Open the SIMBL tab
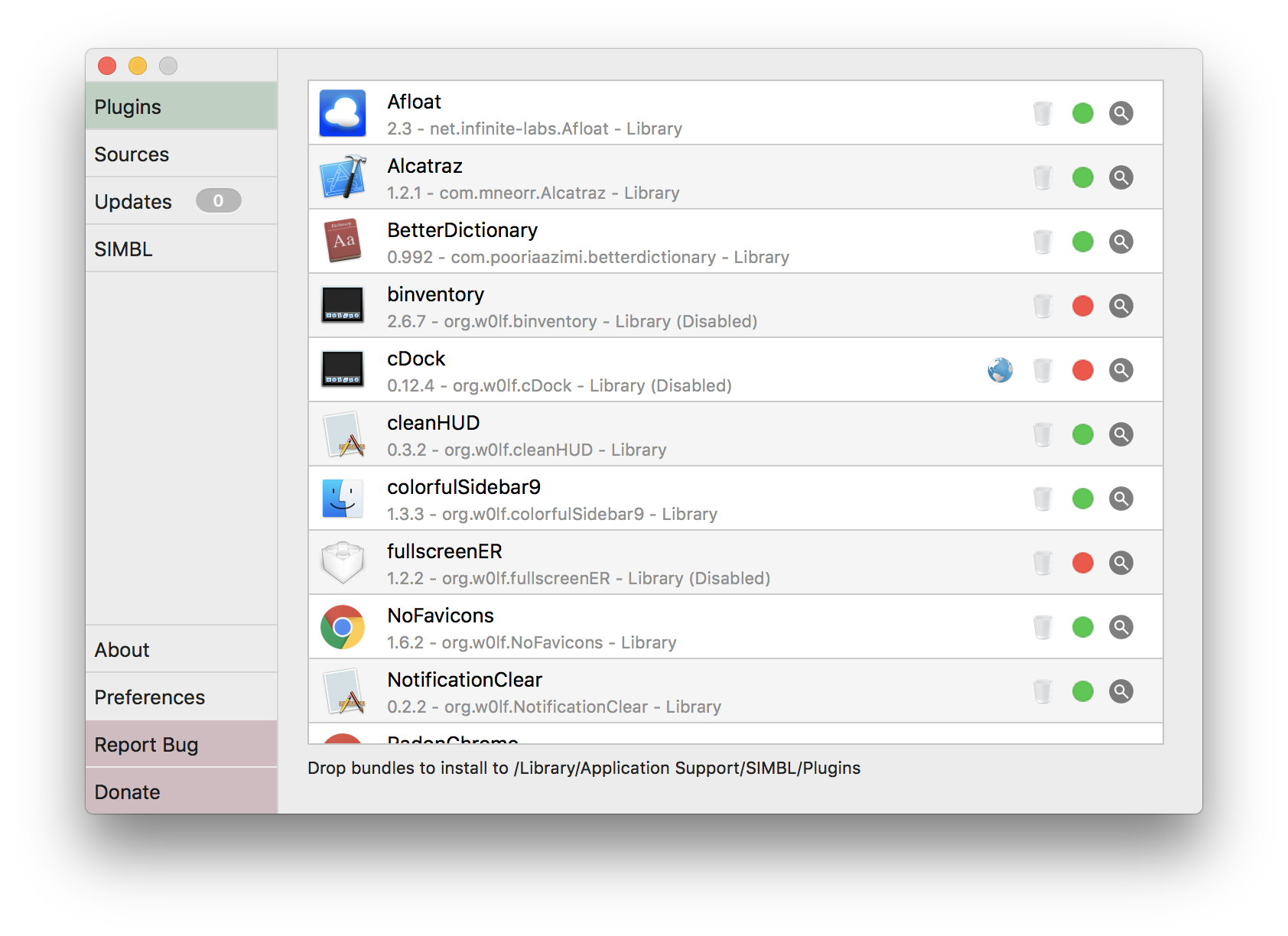 click(181, 249)
